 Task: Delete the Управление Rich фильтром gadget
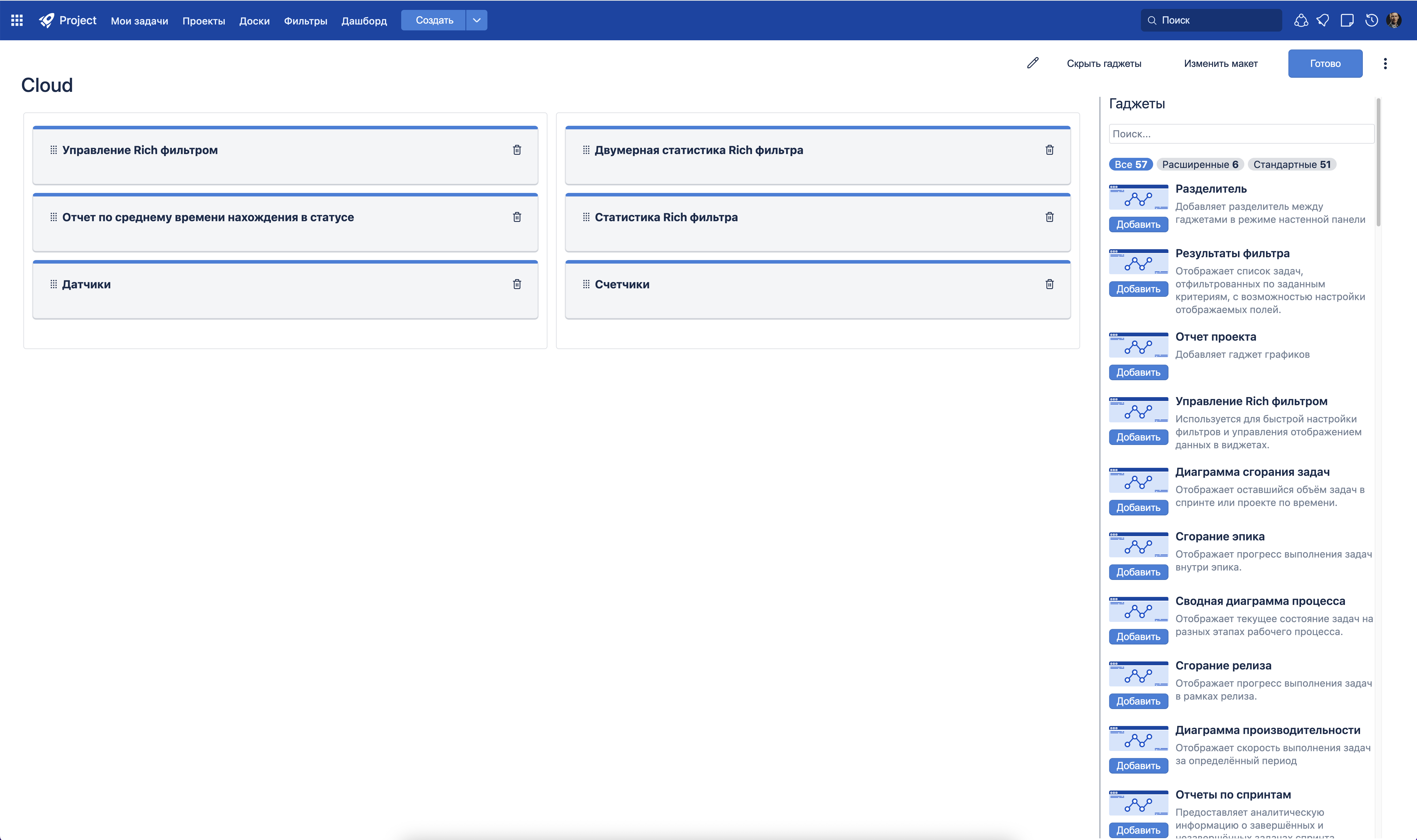(x=517, y=150)
